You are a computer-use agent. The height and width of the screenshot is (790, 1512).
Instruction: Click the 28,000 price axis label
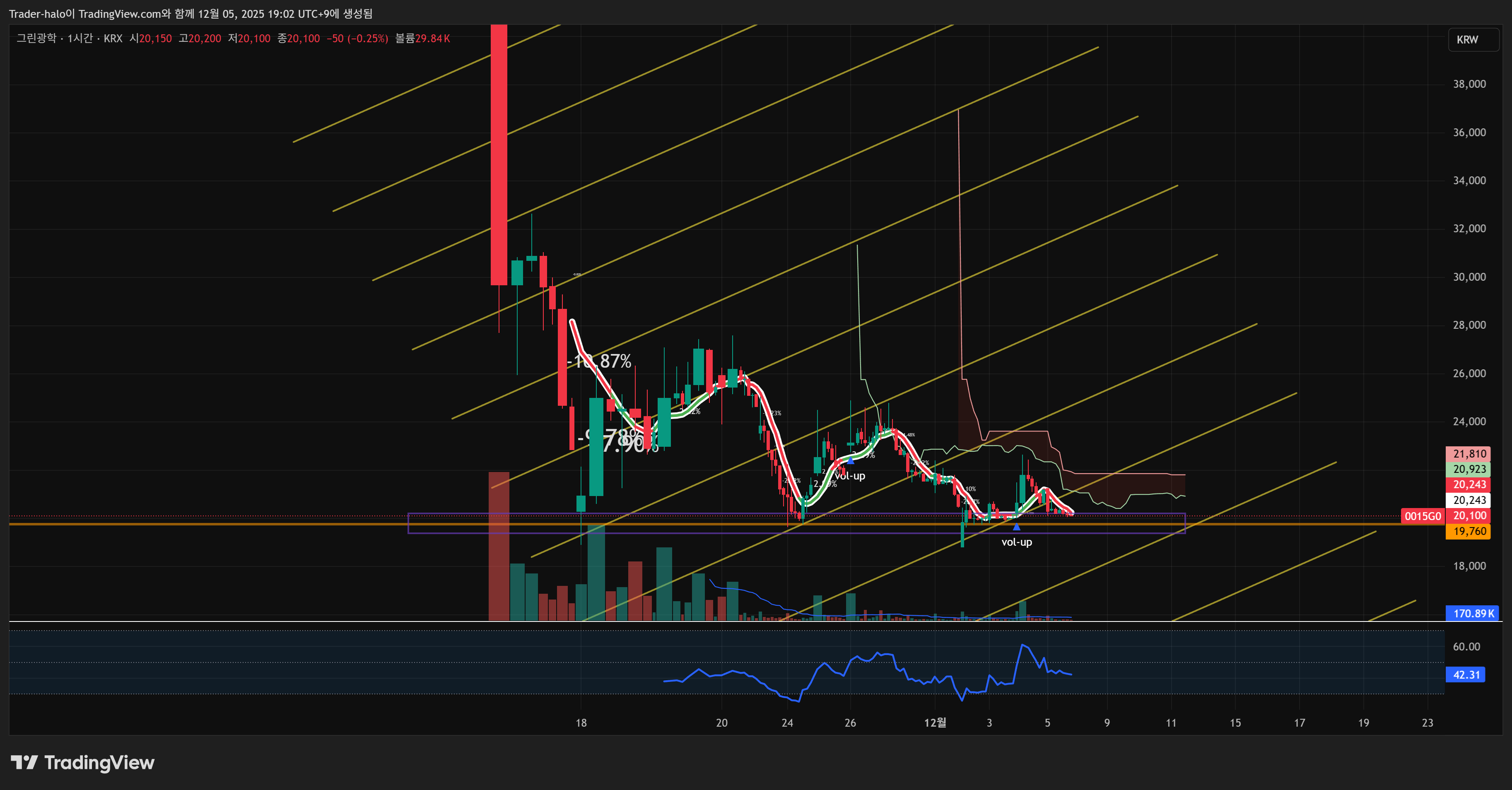[x=1469, y=325]
